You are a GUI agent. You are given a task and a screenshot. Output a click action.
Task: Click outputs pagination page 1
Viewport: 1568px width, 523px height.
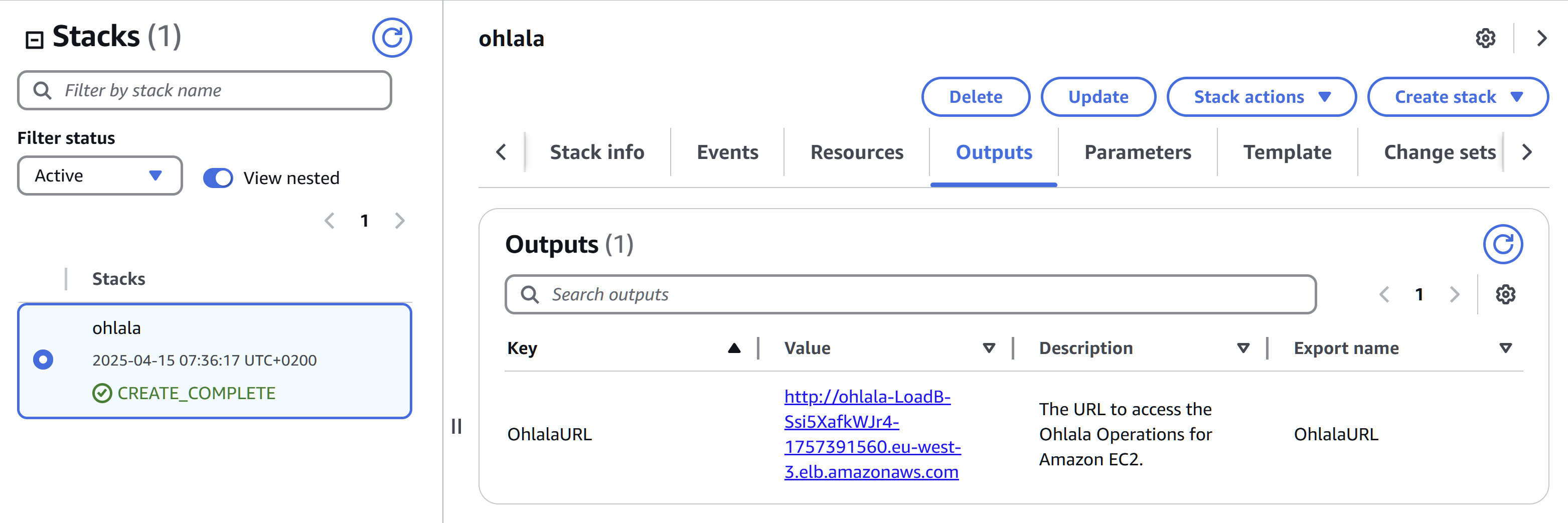pos(1420,295)
